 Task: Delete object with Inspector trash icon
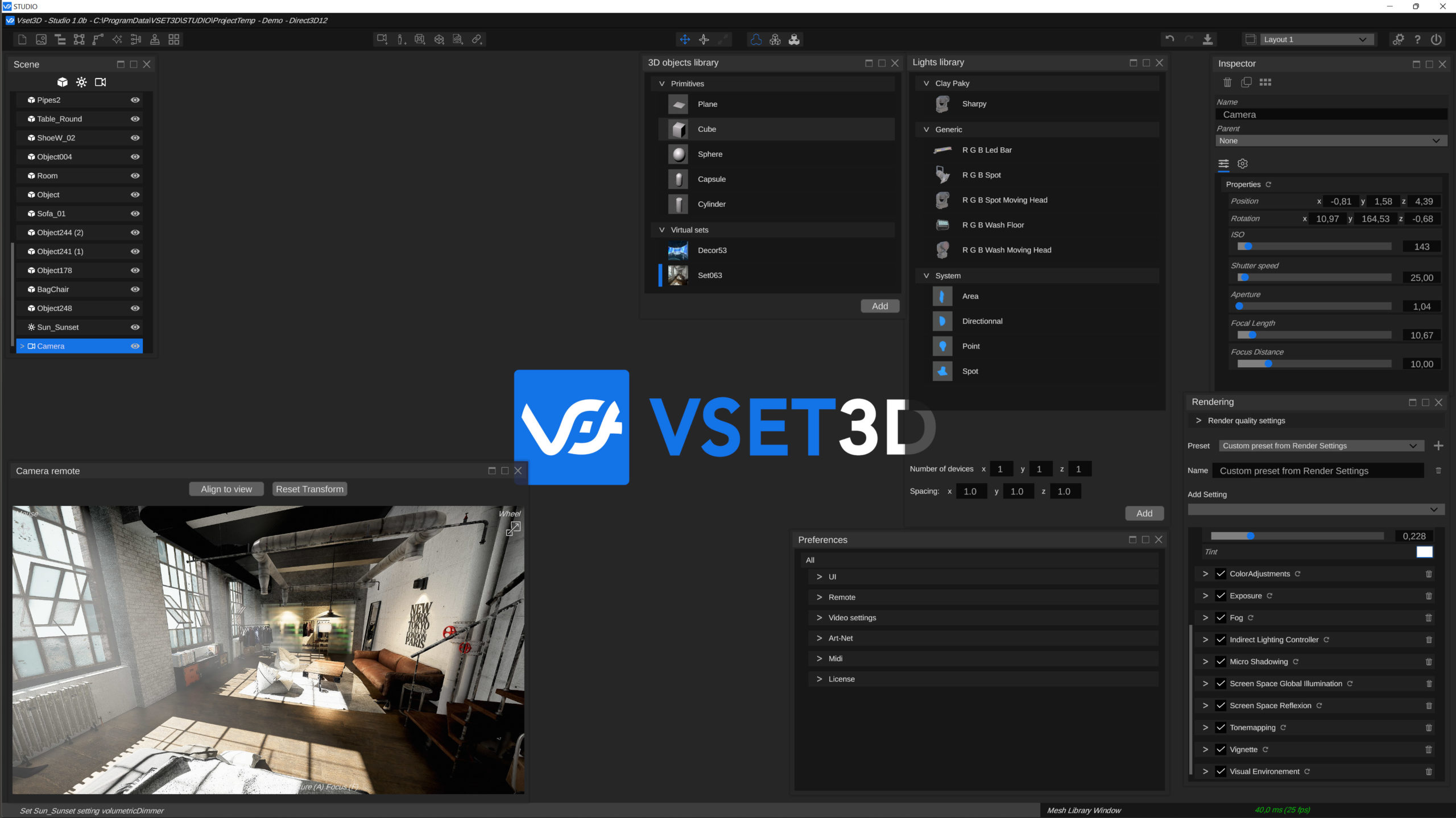(1227, 82)
